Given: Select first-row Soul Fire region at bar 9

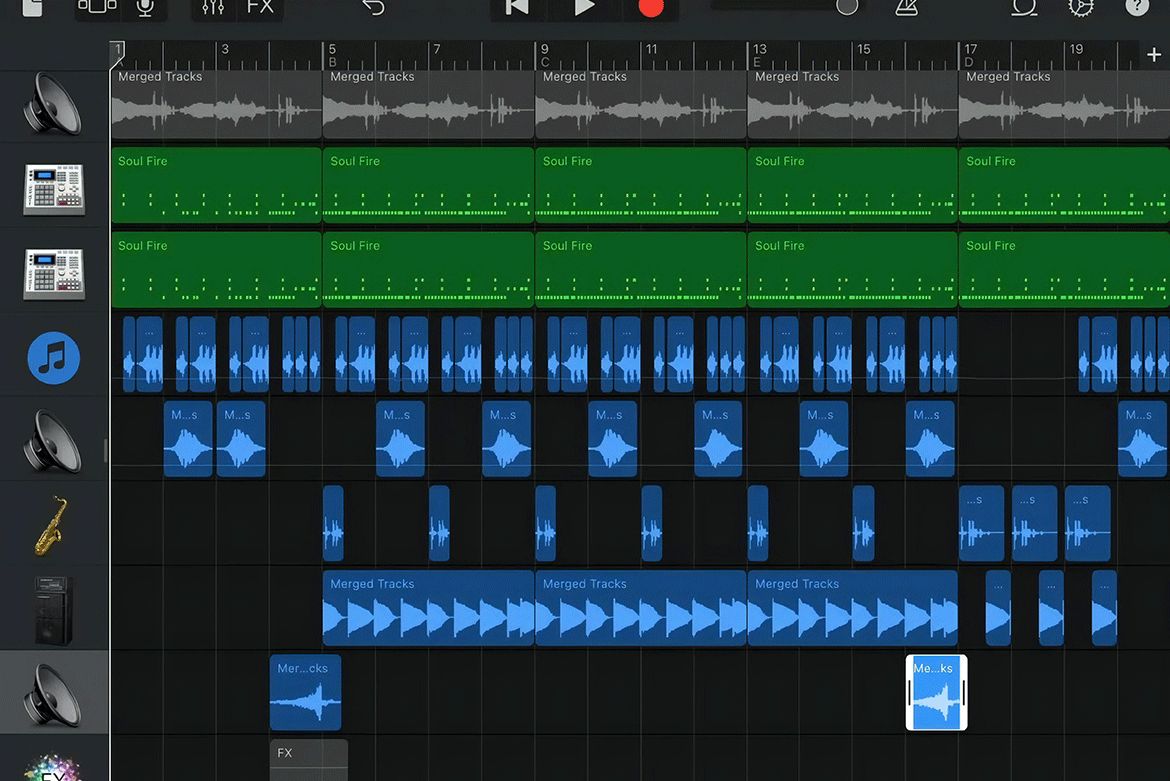Looking at the screenshot, I should point(641,185).
